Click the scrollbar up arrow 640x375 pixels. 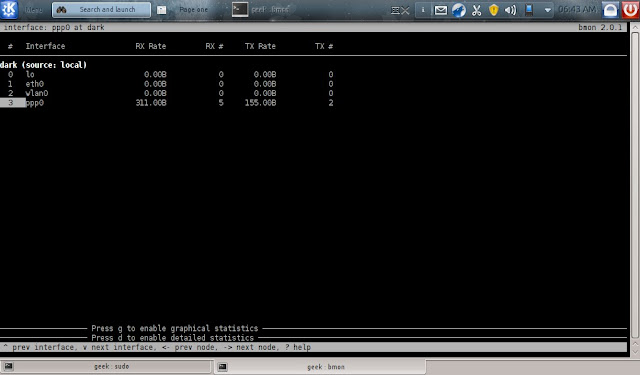coord(635,27)
